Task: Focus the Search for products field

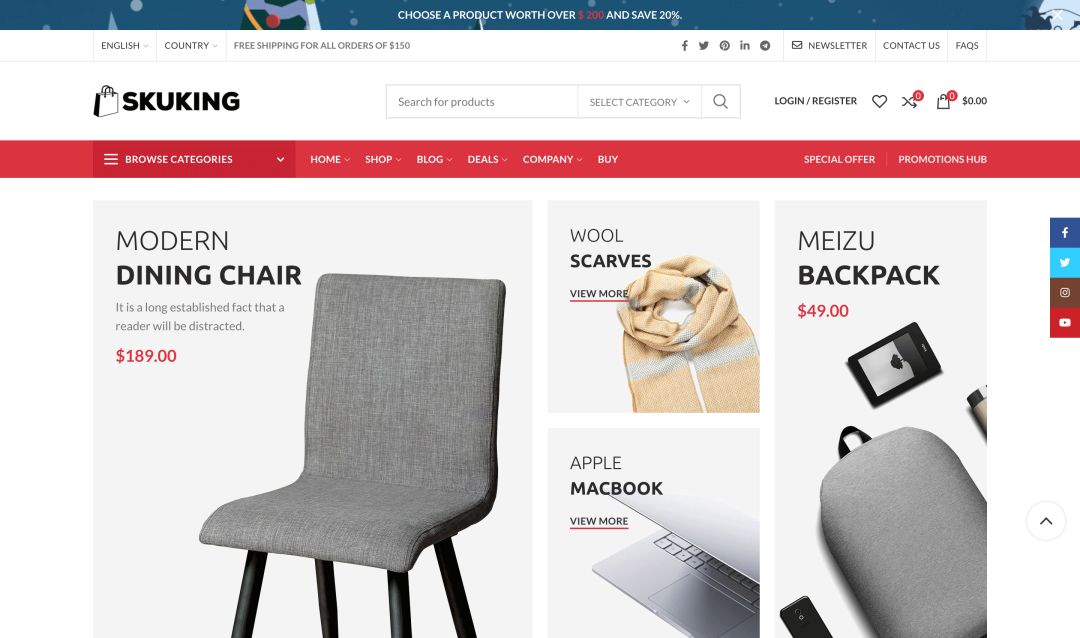Action: pos(482,102)
